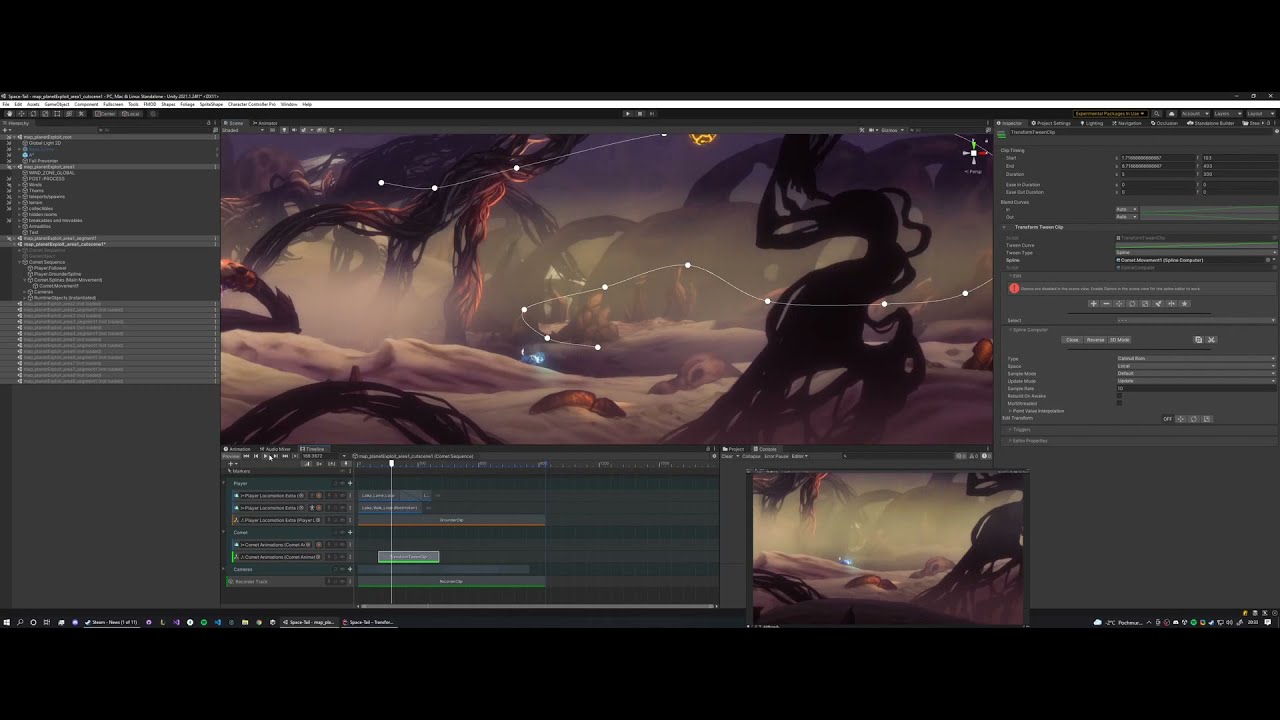Open the cloud services icon
Screen dimensions: 1280x720
pyautogui.click(x=1171, y=114)
